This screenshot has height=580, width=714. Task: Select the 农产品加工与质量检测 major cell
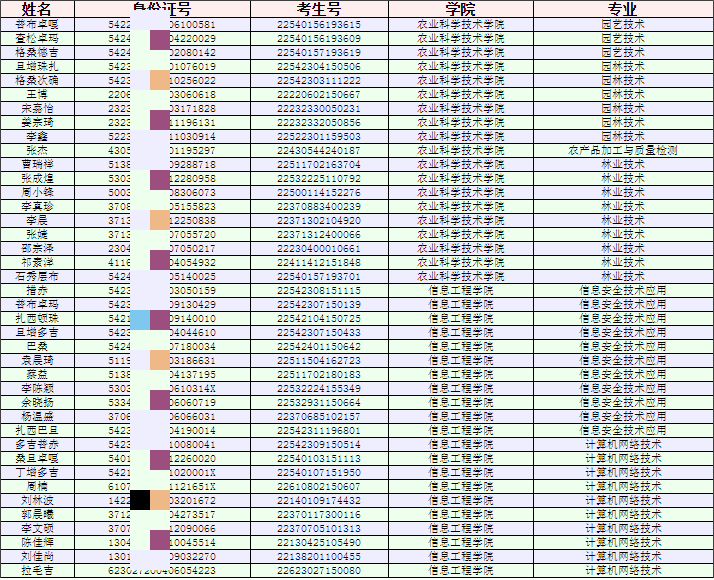point(622,150)
